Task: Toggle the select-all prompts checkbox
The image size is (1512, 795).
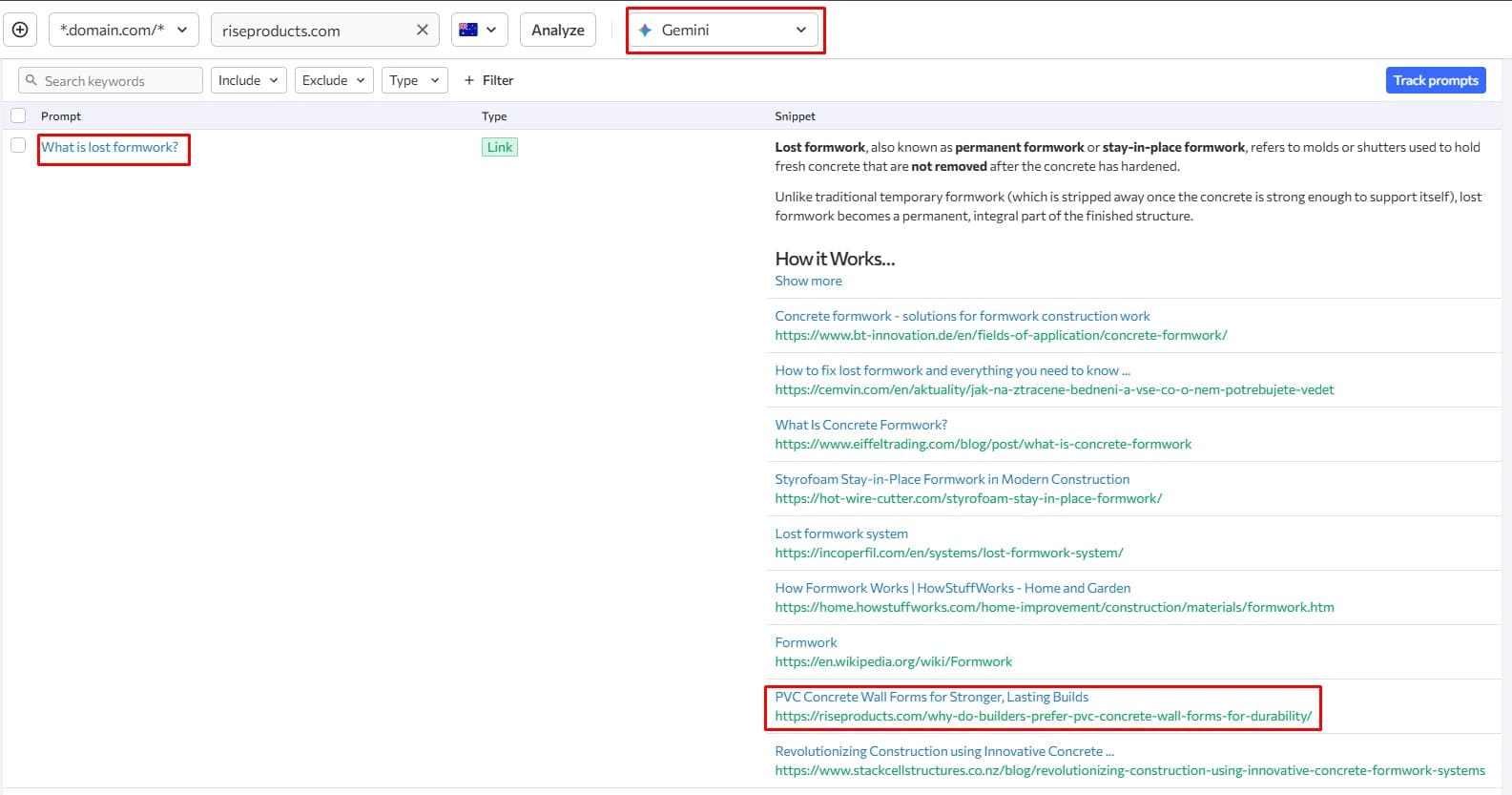Action: (18, 115)
